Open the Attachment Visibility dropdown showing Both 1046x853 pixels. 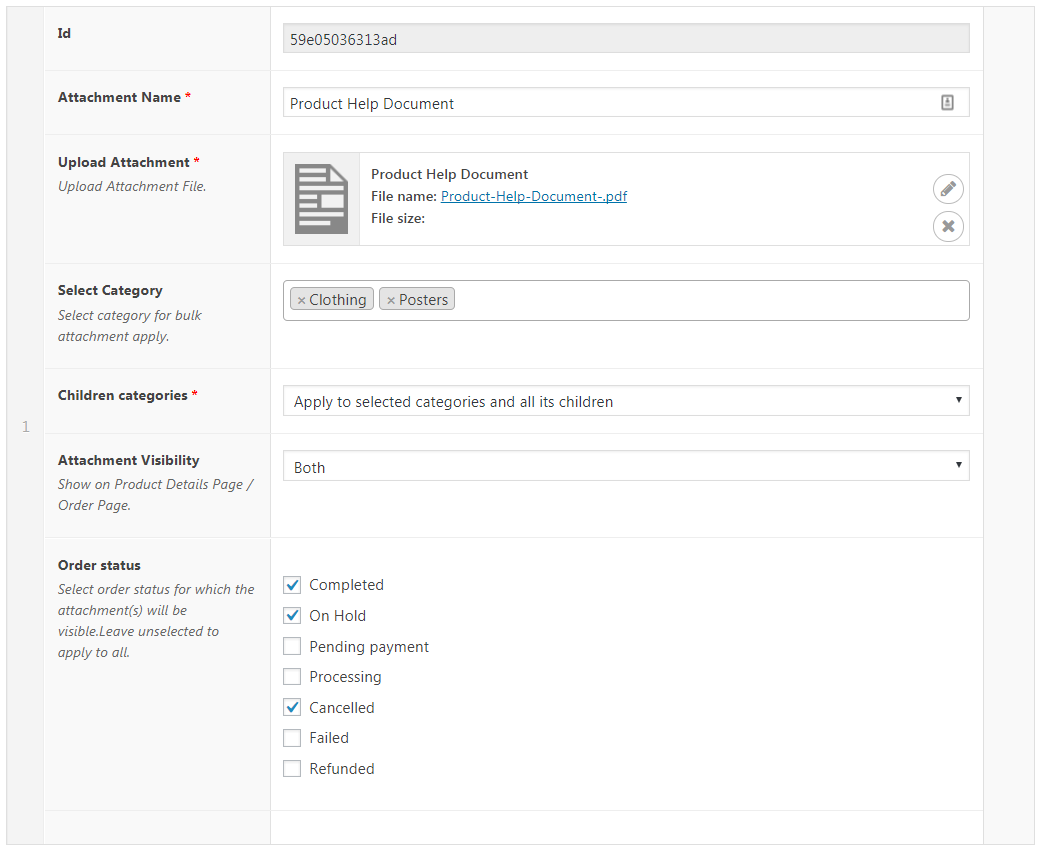point(626,466)
